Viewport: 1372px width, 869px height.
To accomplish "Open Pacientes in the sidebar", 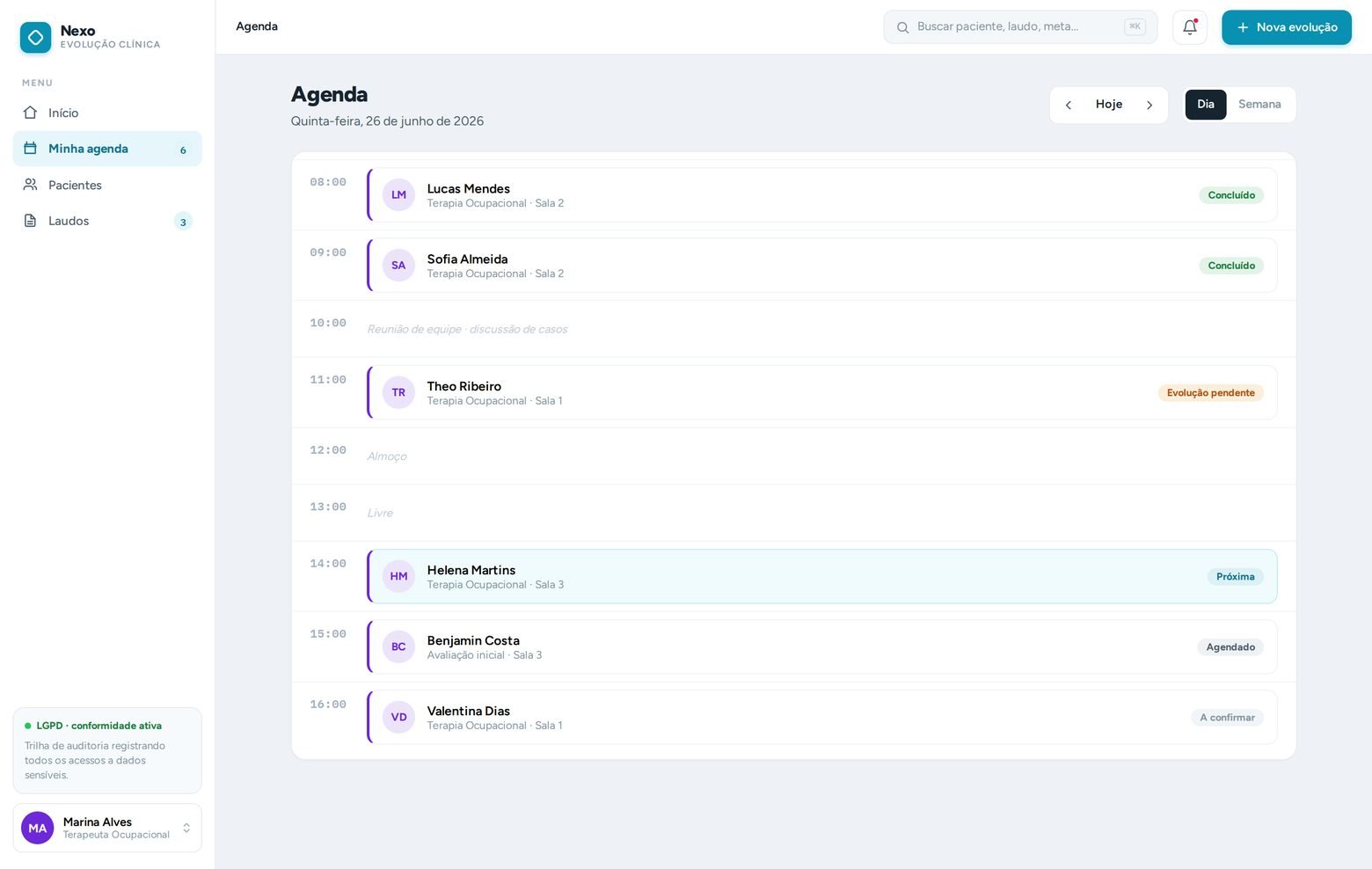I will 107,185.
